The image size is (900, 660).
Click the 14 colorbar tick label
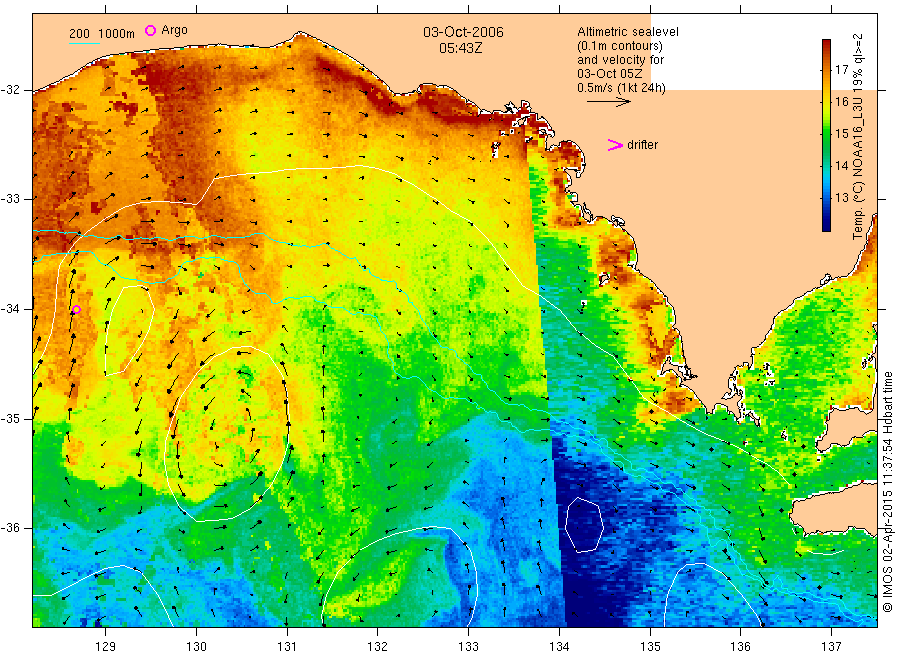click(x=841, y=166)
